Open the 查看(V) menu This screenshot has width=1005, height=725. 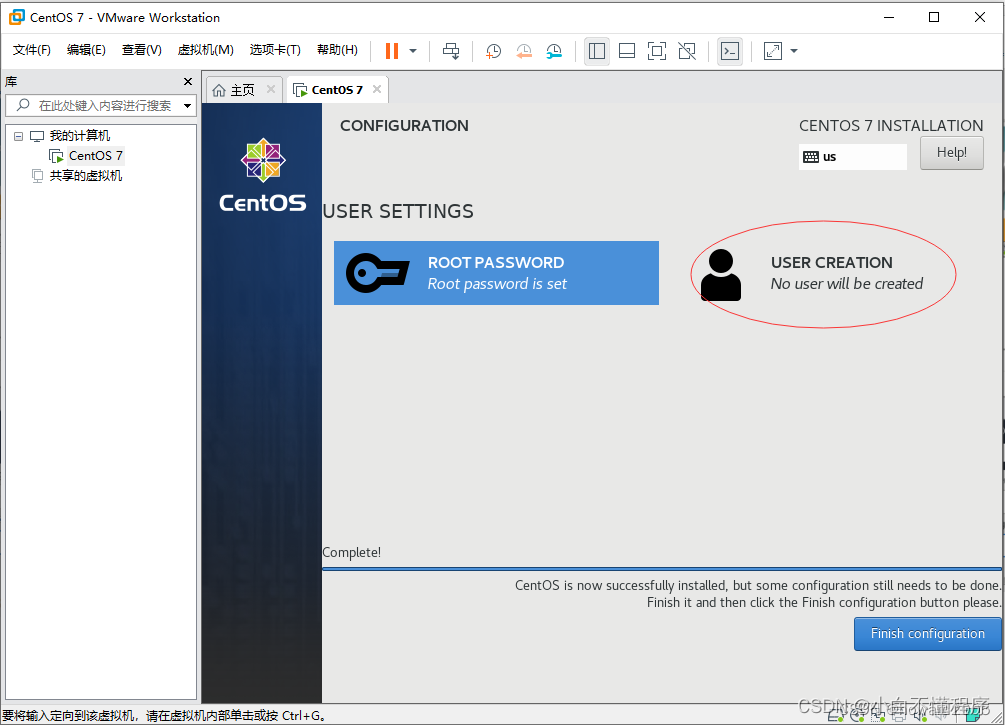coord(142,50)
